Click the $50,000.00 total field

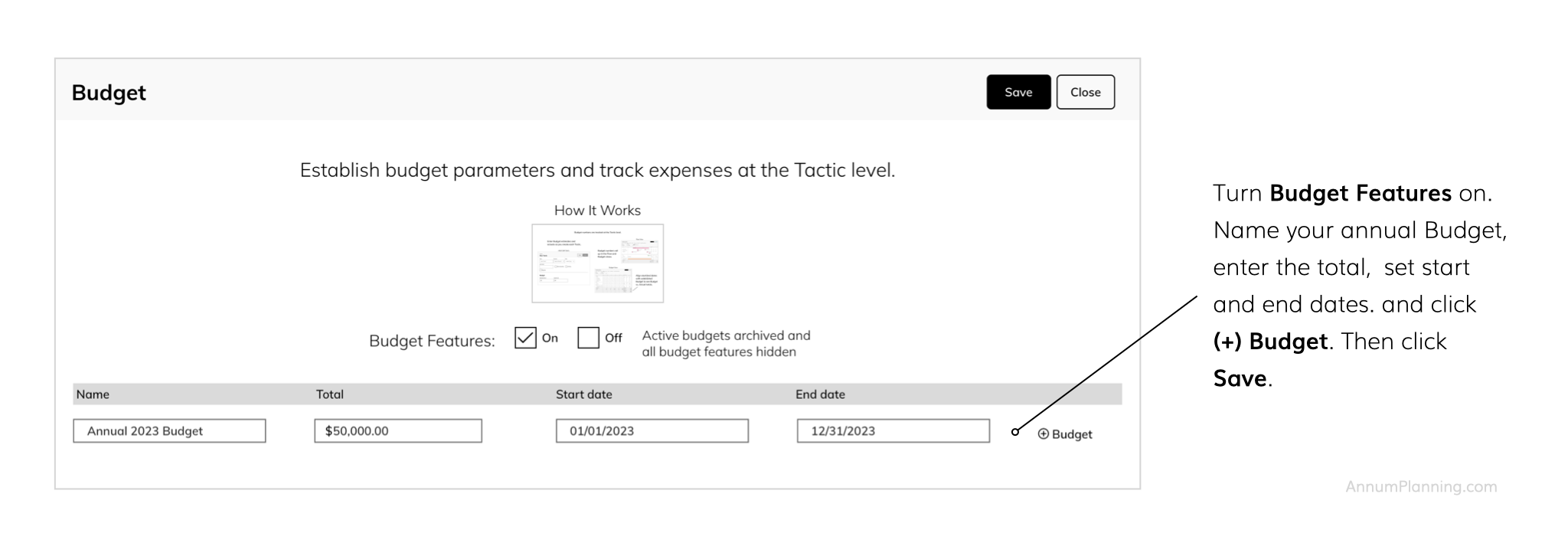397,431
